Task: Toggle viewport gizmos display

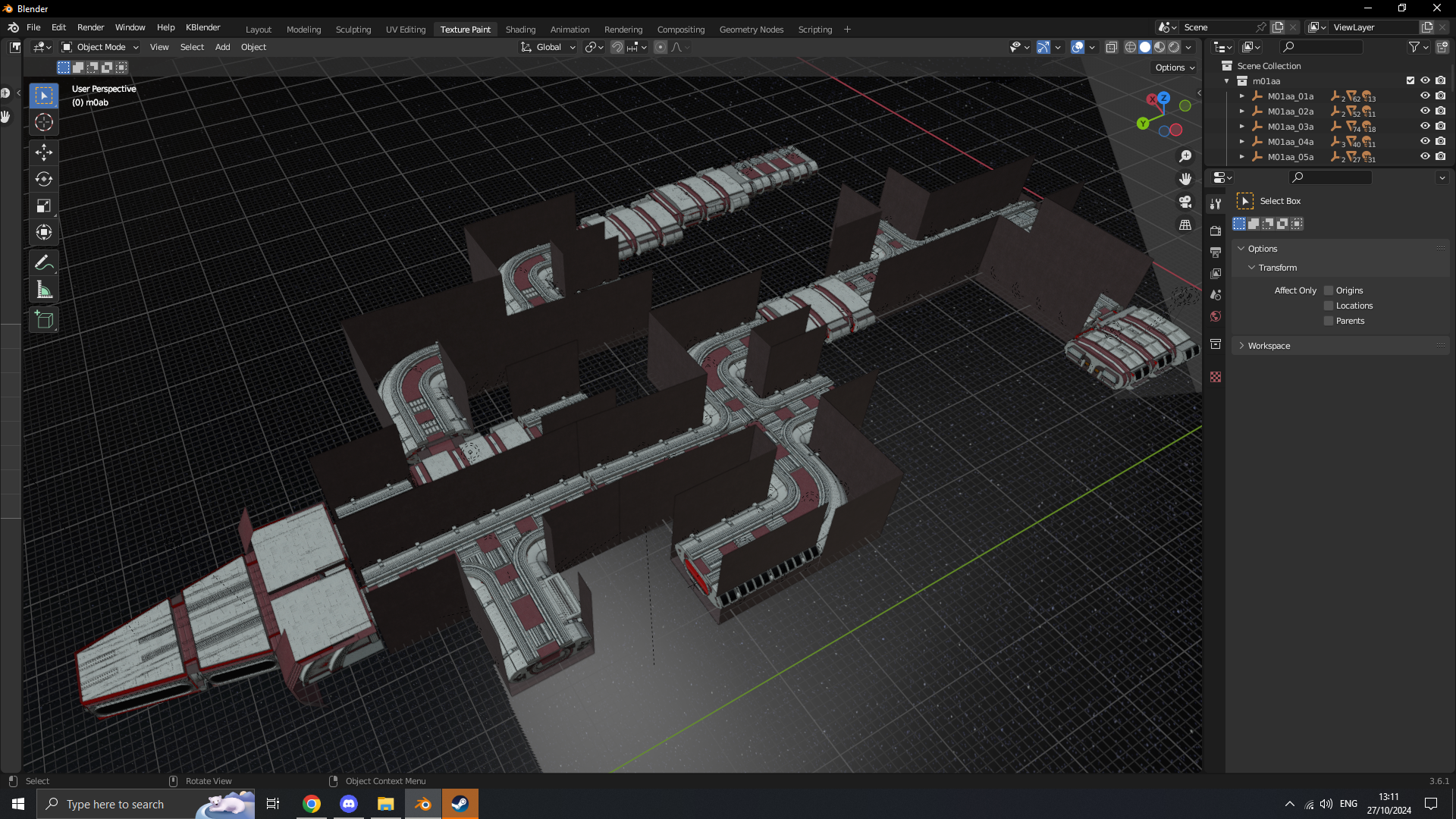Action: coord(1043,47)
